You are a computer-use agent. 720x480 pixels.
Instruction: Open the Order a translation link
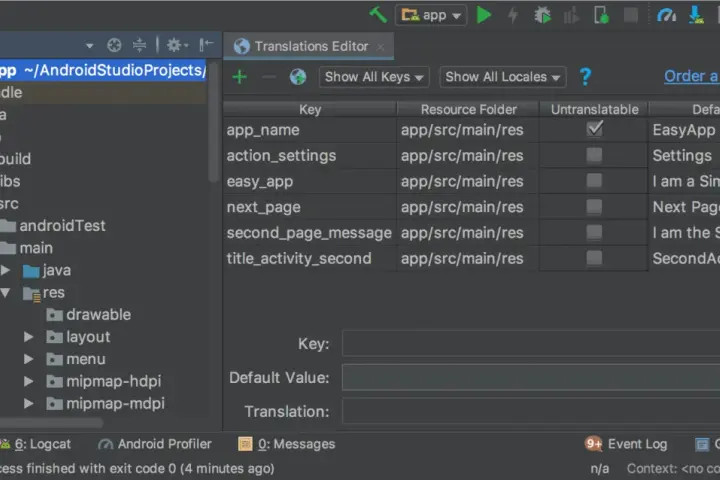[692, 76]
